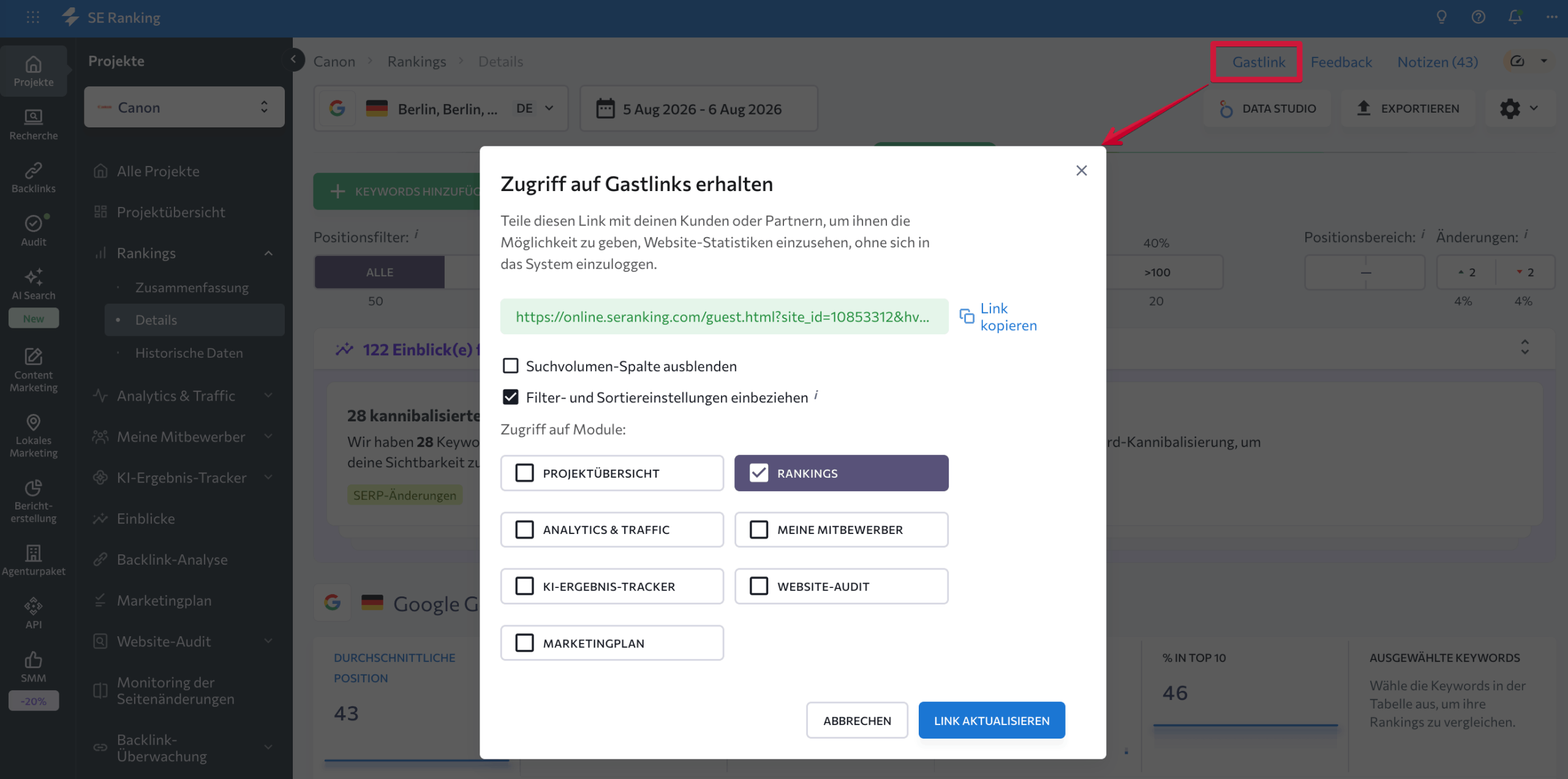Click Link aktualisieren button
This screenshot has width=1568, height=779.
point(992,720)
